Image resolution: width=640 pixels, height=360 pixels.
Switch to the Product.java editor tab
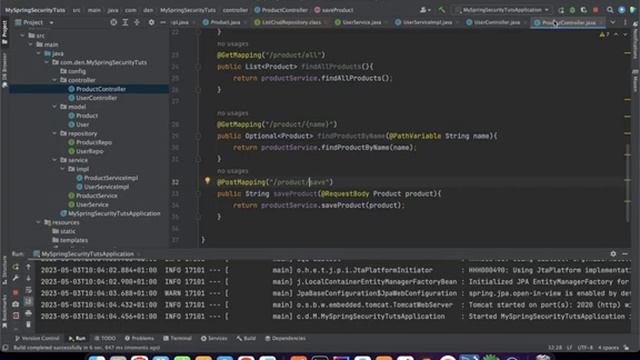pos(225,22)
